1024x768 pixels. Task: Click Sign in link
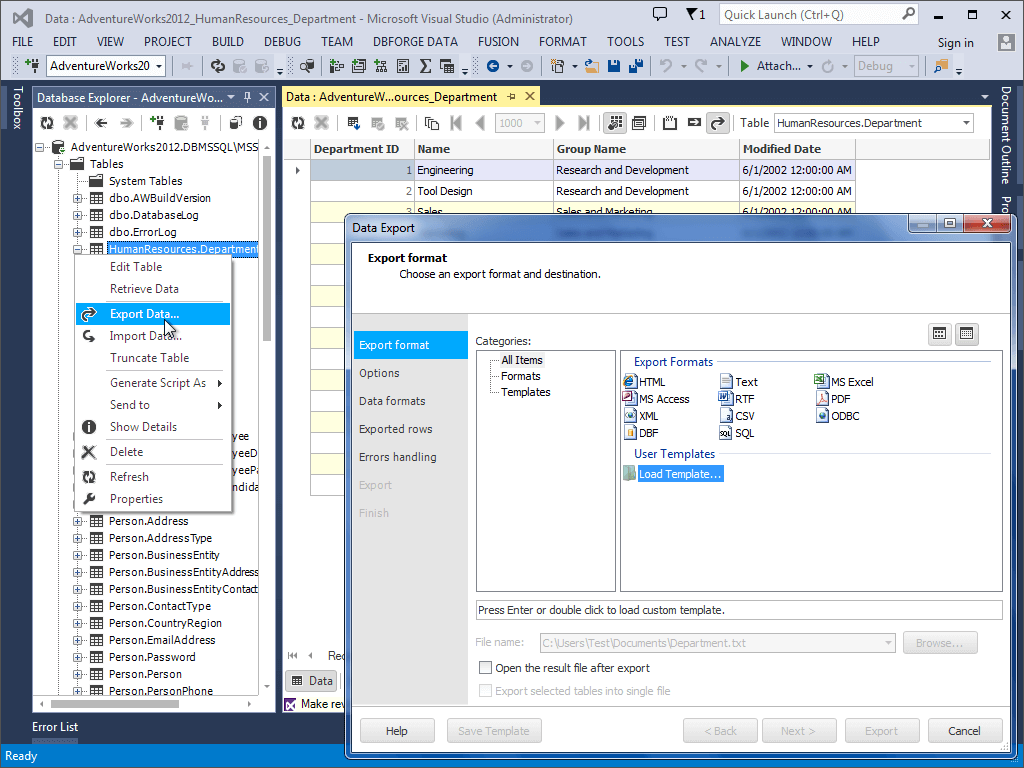(x=955, y=42)
